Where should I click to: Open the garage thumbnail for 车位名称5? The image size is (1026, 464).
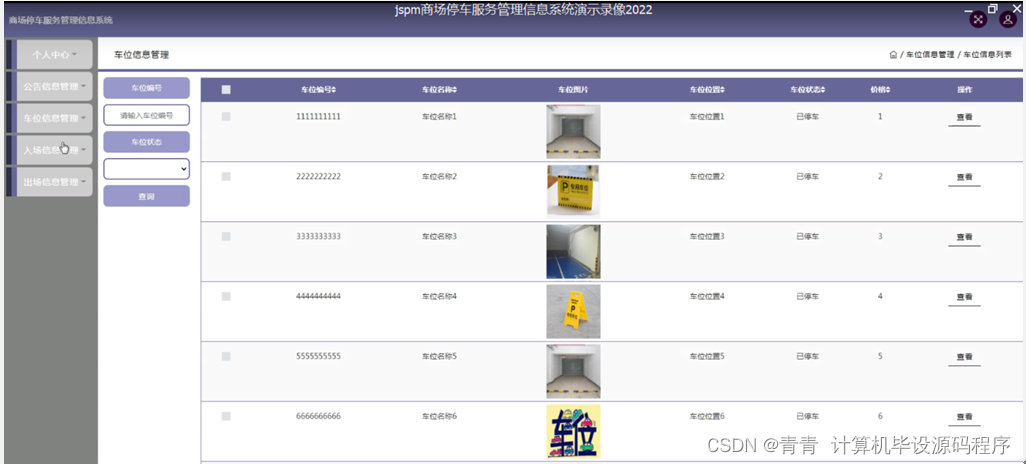573,371
